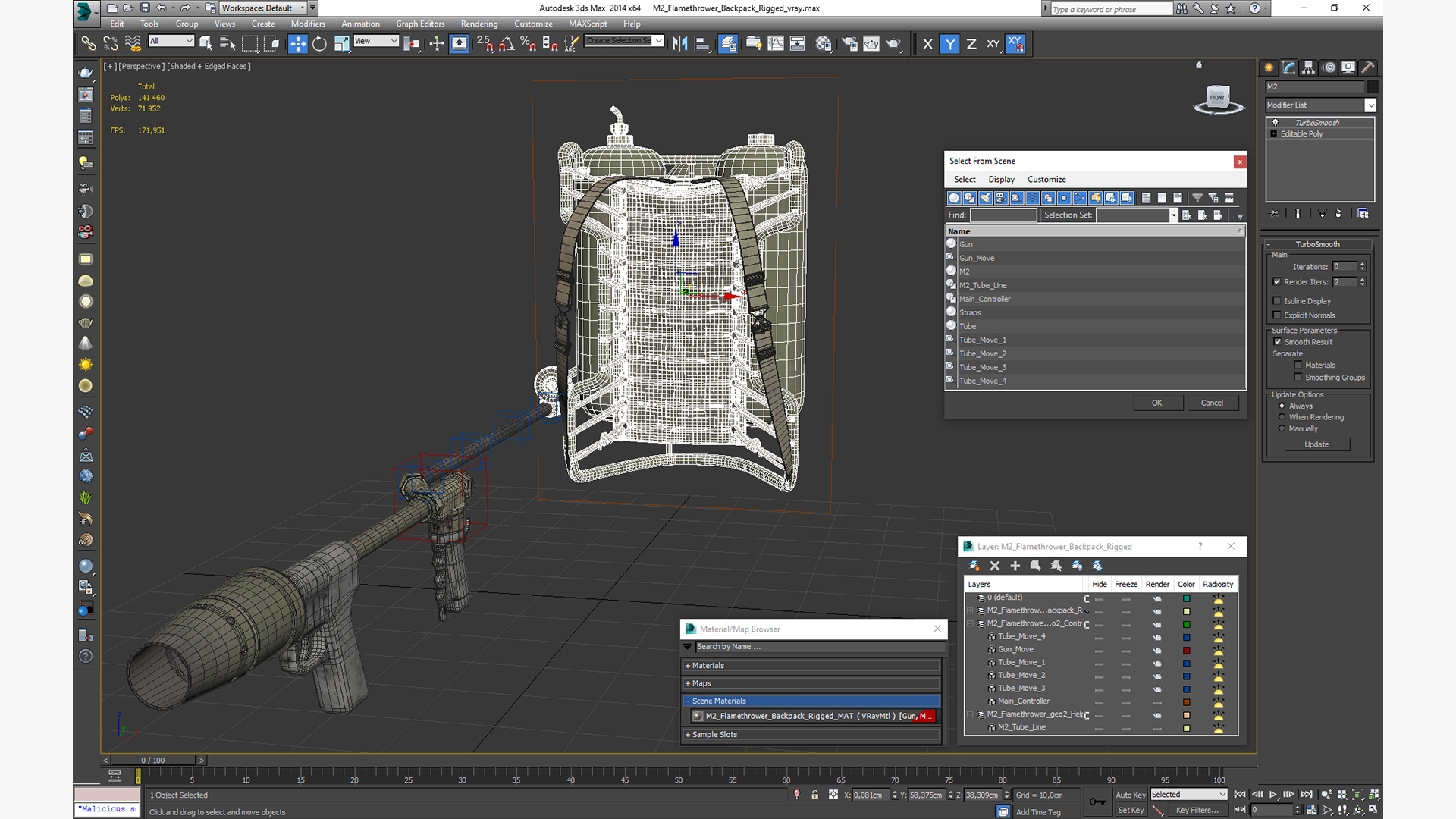Click the Render Setup icon
Image resolution: width=1456 pixels, height=819 pixels.
pyautogui.click(x=849, y=44)
